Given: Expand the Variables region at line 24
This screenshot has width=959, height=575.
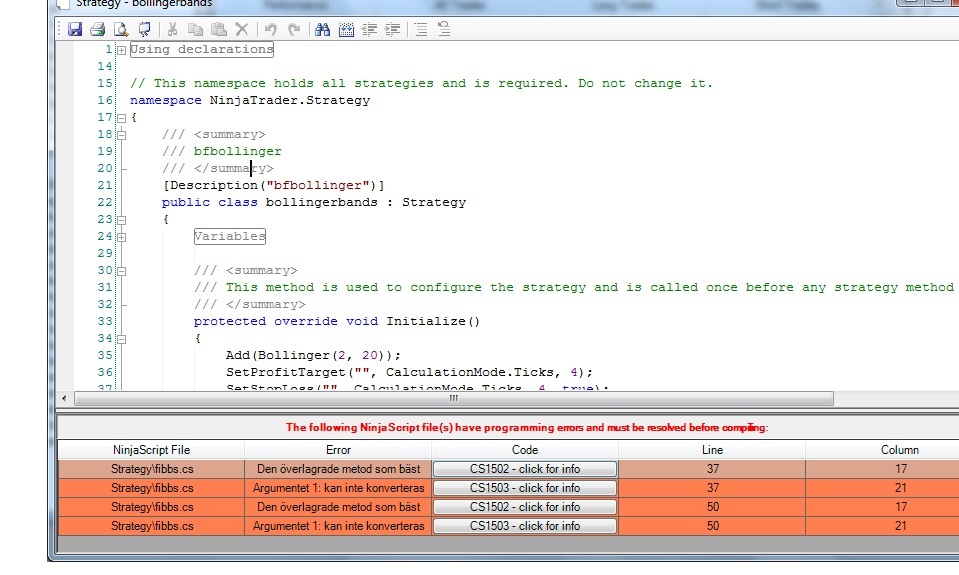Looking at the screenshot, I should [121, 237].
